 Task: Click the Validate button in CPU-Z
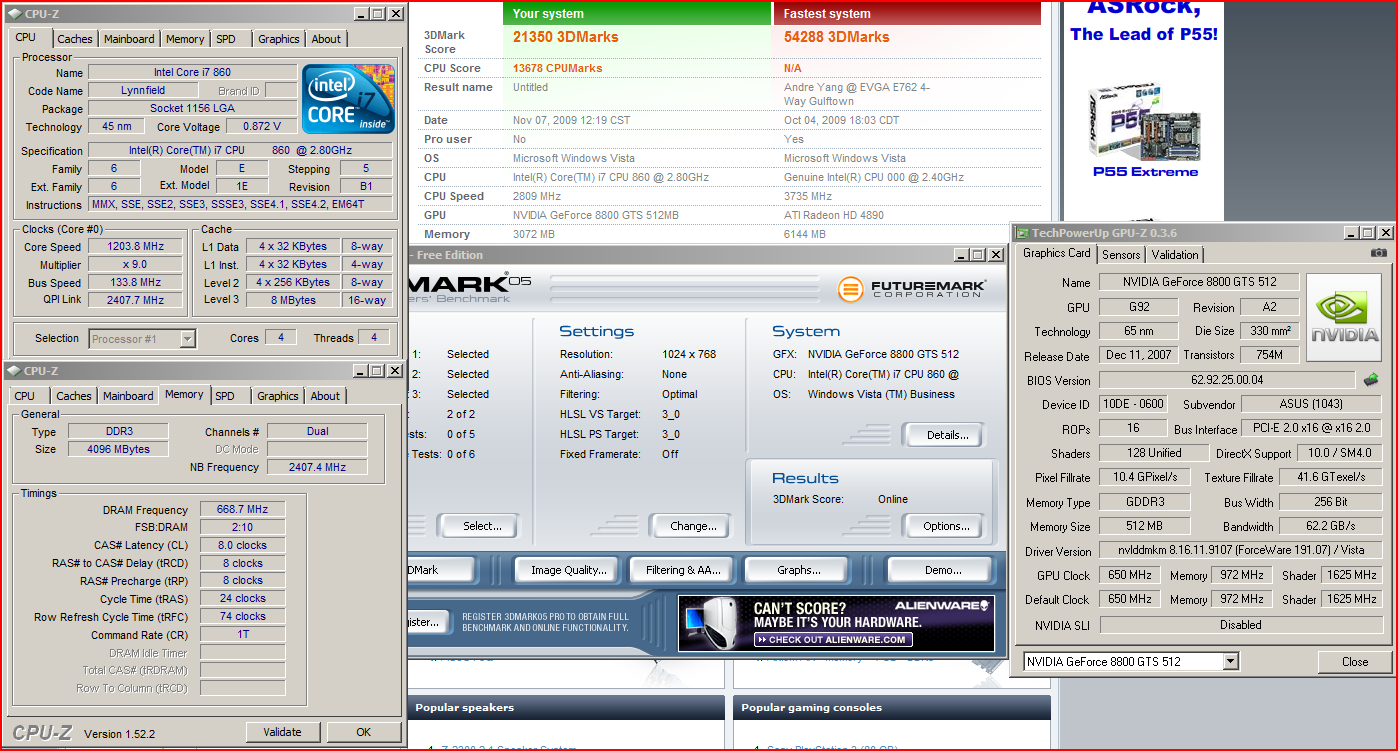(x=282, y=732)
